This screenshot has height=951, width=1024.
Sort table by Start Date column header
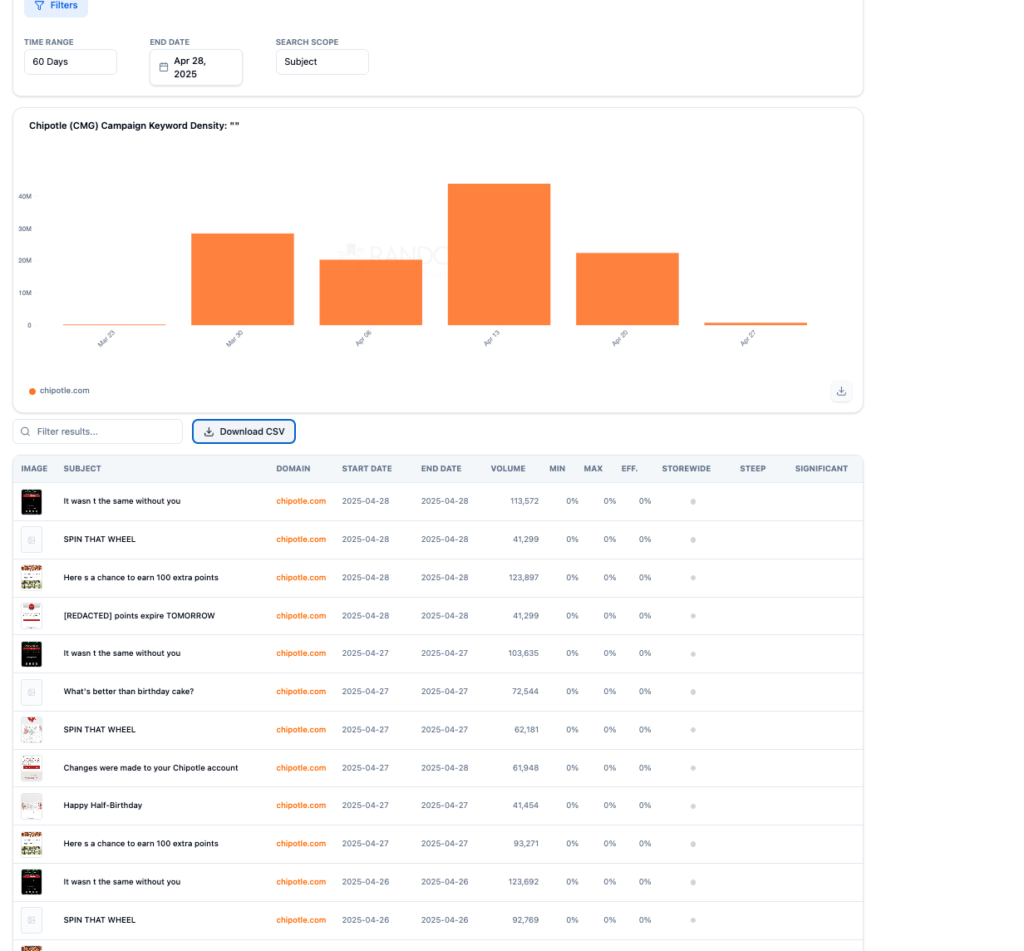(366, 468)
